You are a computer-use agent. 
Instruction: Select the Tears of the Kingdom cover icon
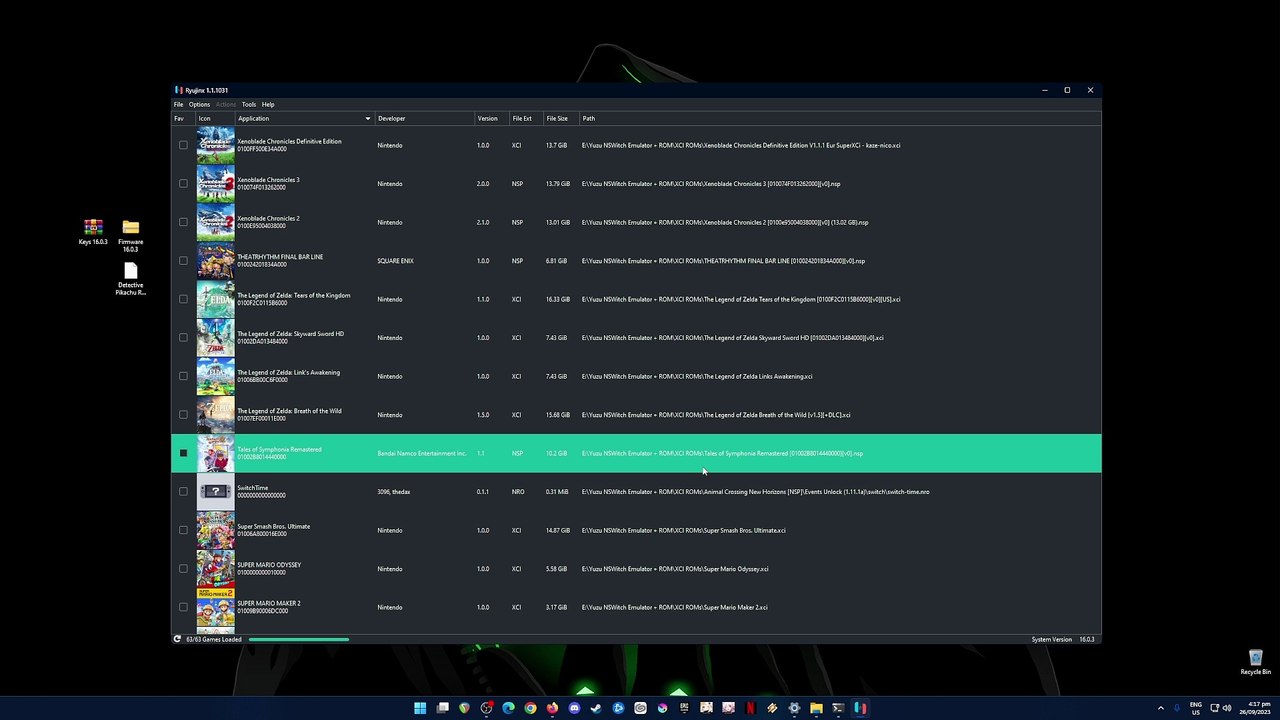pos(215,299)
